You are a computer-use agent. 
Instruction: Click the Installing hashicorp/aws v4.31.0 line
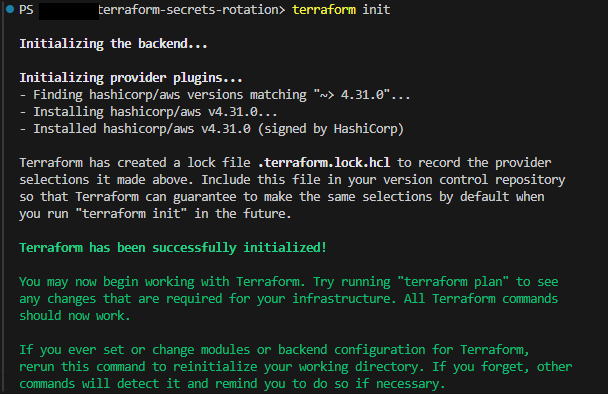148,112
